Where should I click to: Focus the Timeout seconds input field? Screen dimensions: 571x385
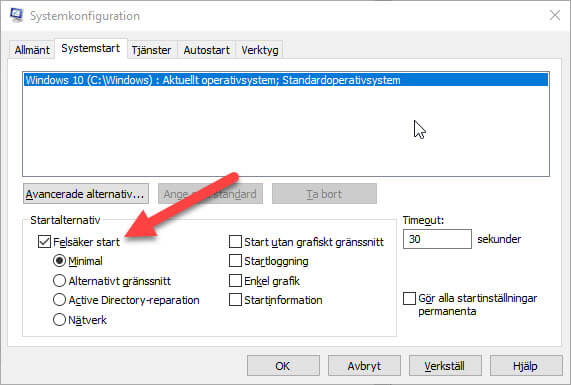point(437,239)
